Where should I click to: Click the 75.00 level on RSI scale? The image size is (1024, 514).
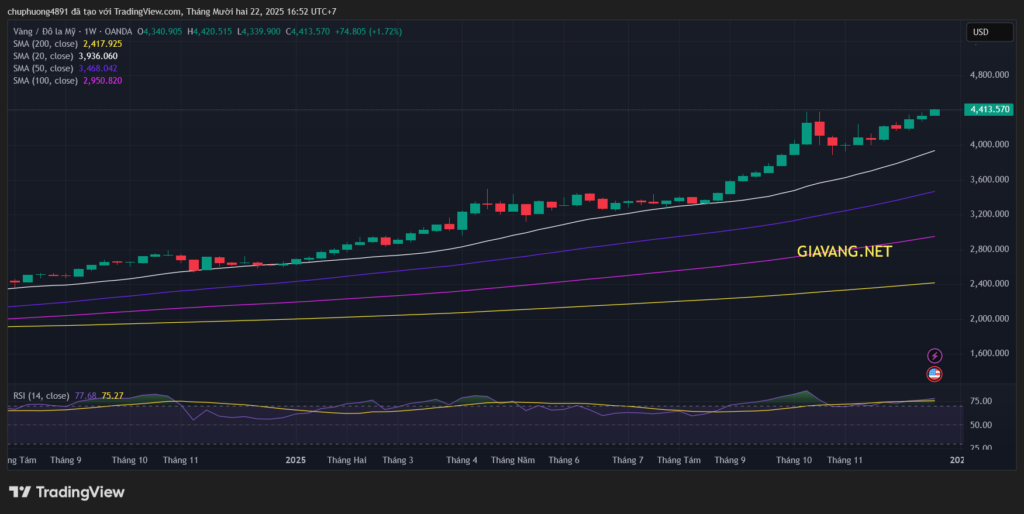[981, 401]
